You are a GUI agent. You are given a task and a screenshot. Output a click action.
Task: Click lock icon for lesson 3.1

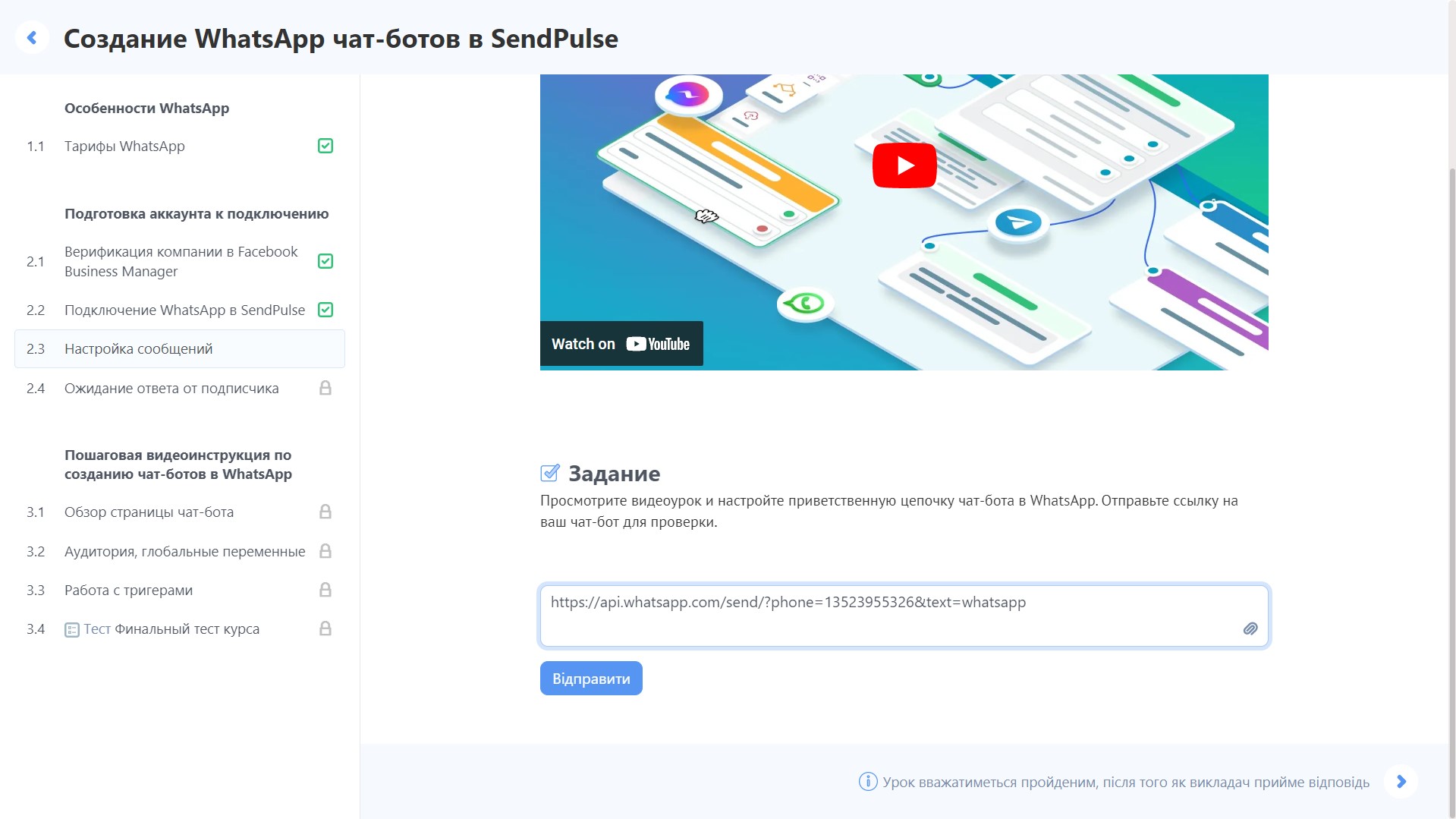325,512
